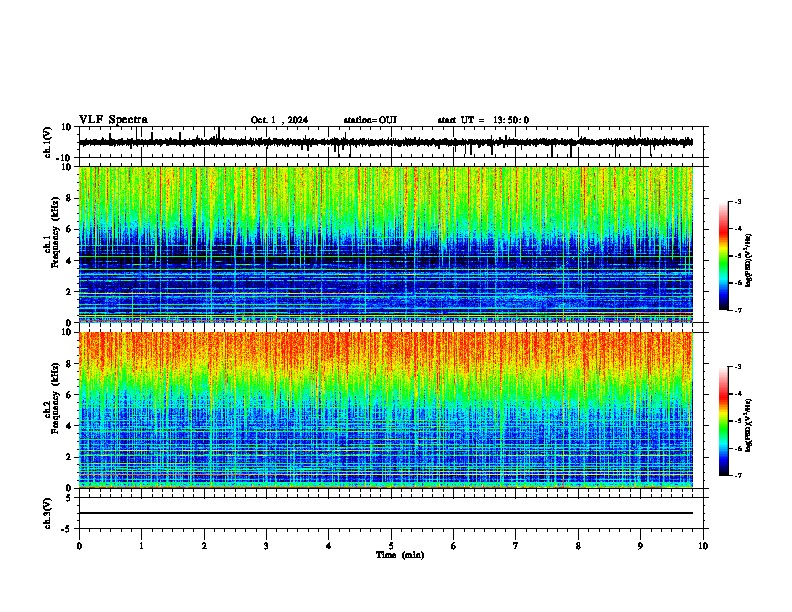Click the "1" minute tick label

pyautogui.click(x=141, y=546)
